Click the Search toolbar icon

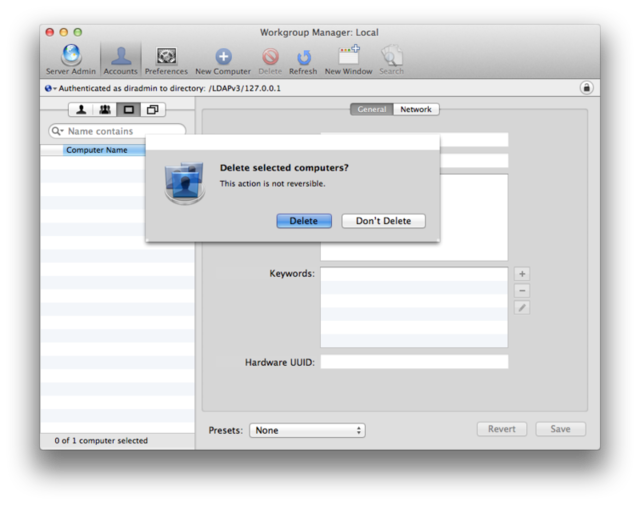coord(391,60)
